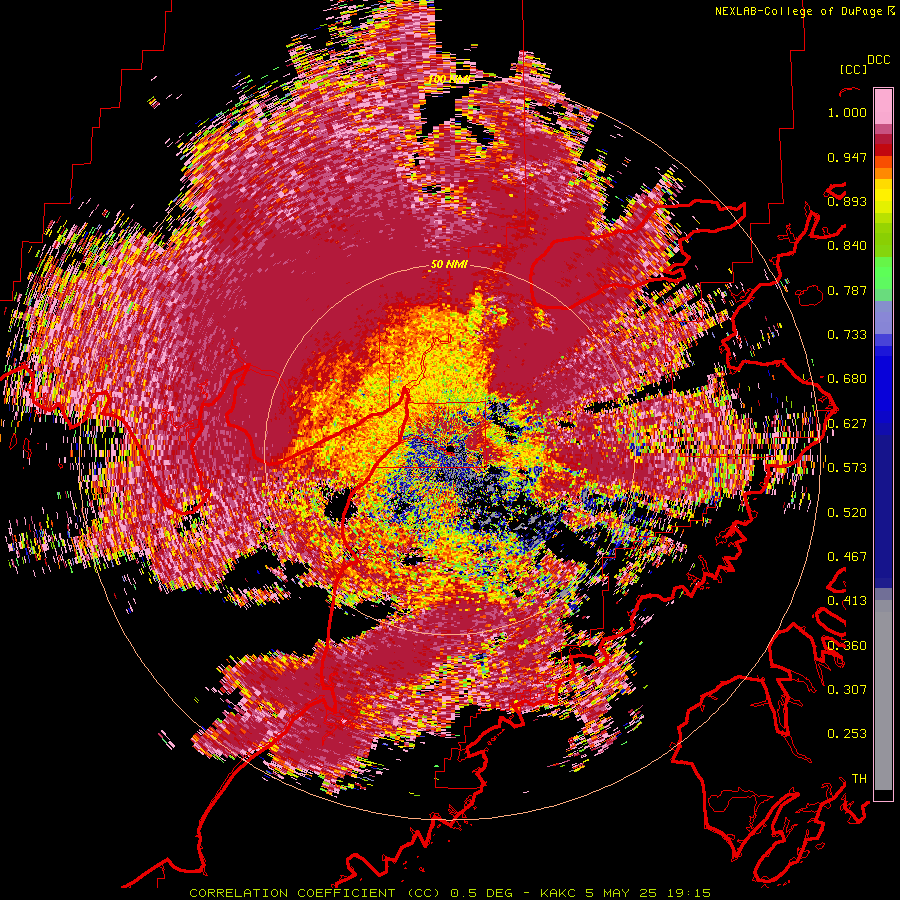Viewport: 900px width, 900px height.
Task: Click the [CC] units label above legend
Action: coord(853,69)
